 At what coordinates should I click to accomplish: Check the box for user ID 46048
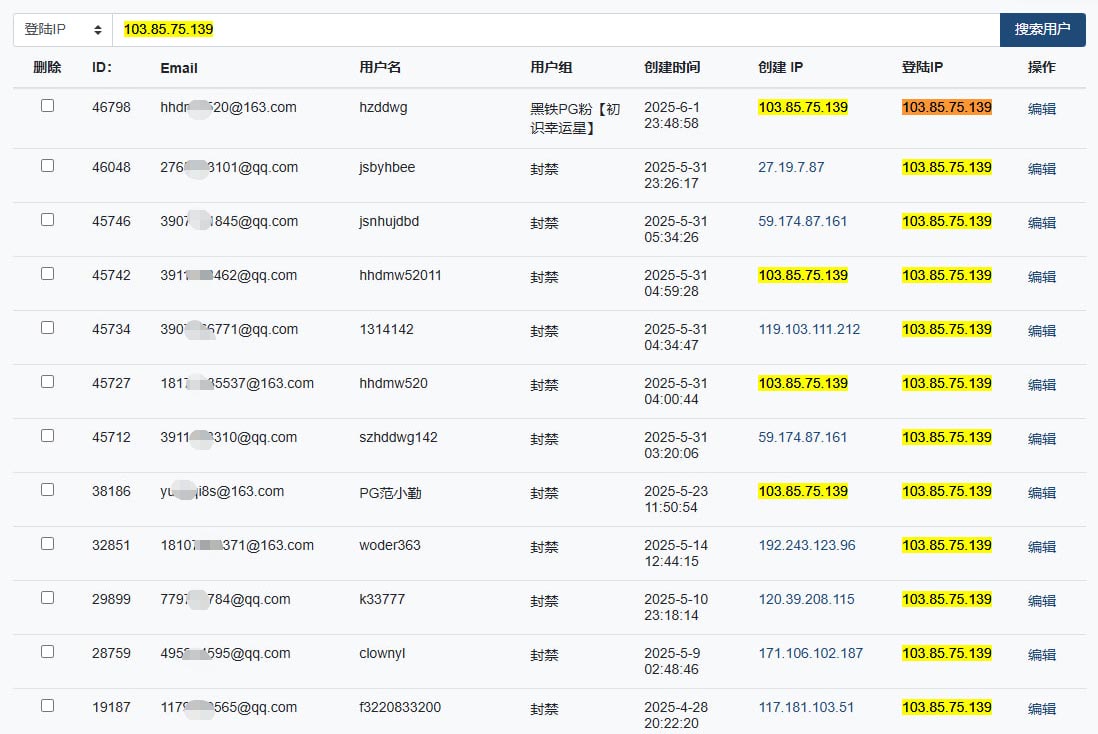(x=48, y=166)
